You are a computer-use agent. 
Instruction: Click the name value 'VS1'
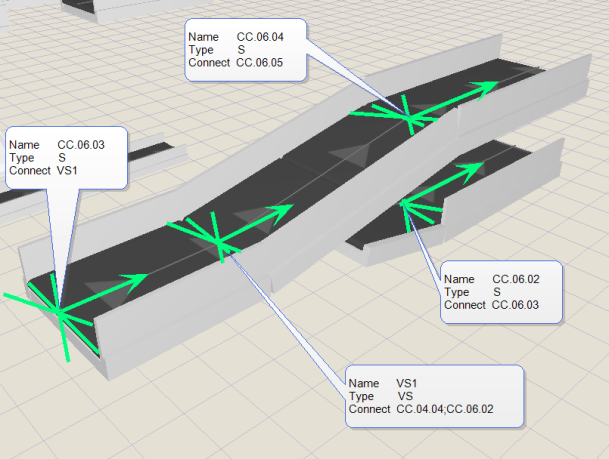point(407,383)
